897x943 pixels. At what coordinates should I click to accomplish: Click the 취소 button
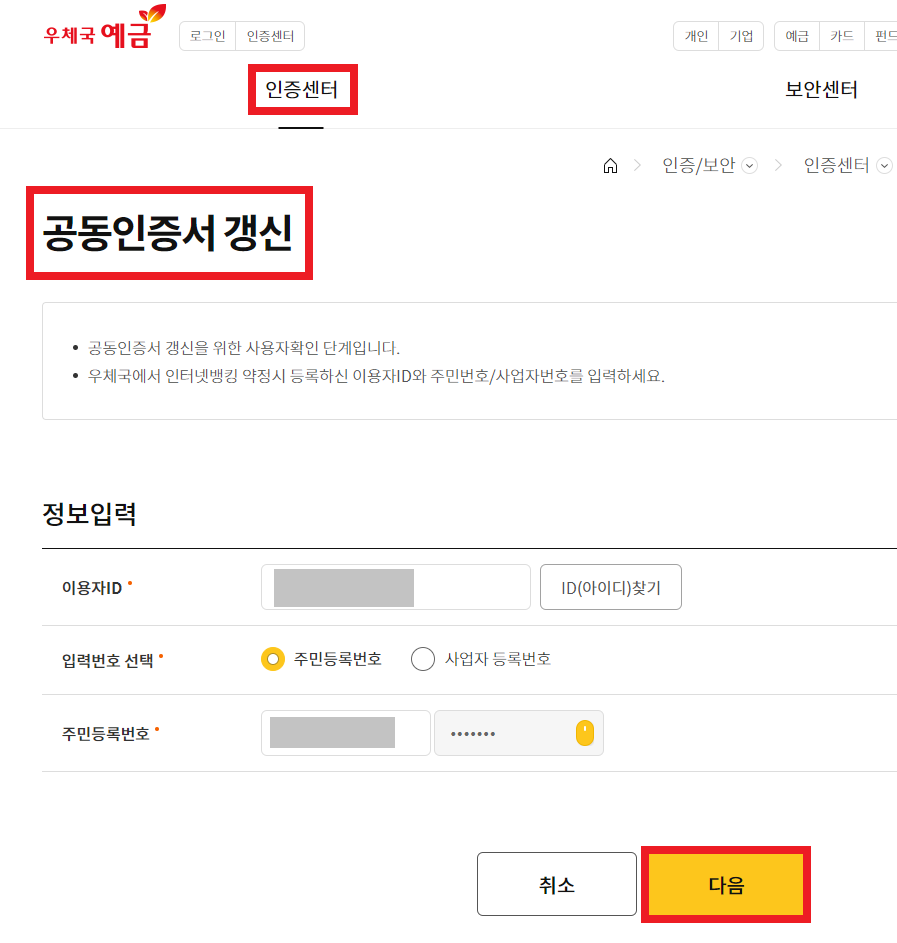point(557,884)
